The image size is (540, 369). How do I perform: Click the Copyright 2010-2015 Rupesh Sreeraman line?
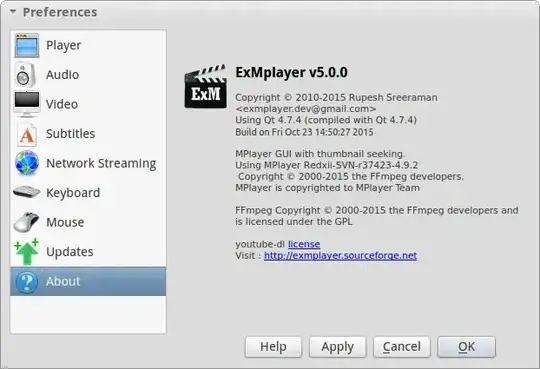(x=336, y=98)
